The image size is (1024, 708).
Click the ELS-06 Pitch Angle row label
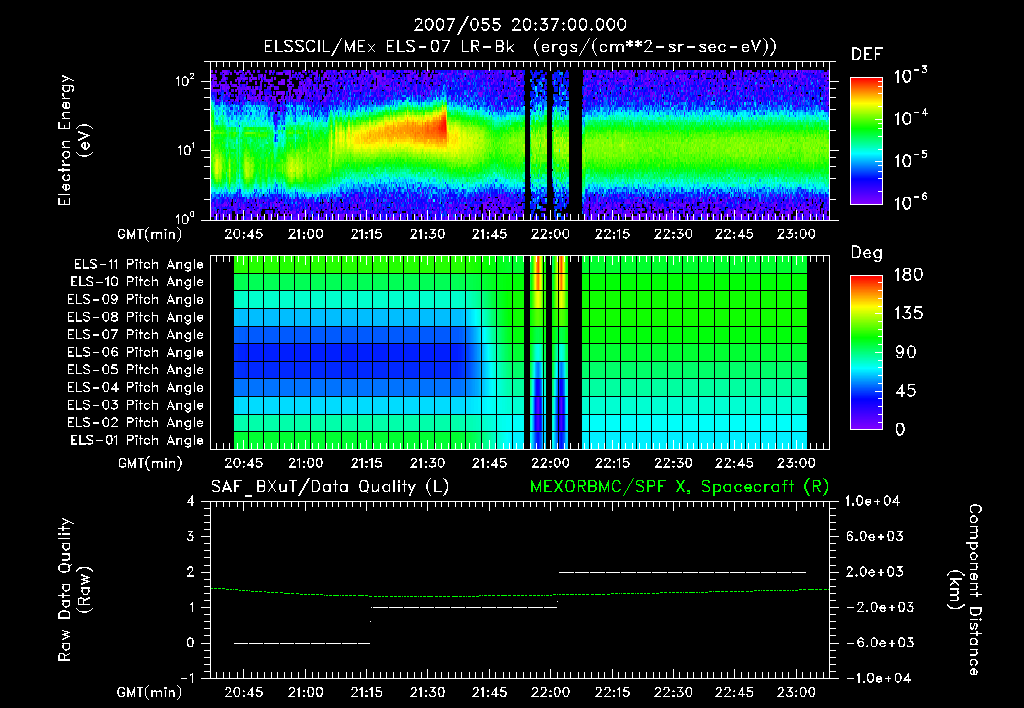coord(136,353)
